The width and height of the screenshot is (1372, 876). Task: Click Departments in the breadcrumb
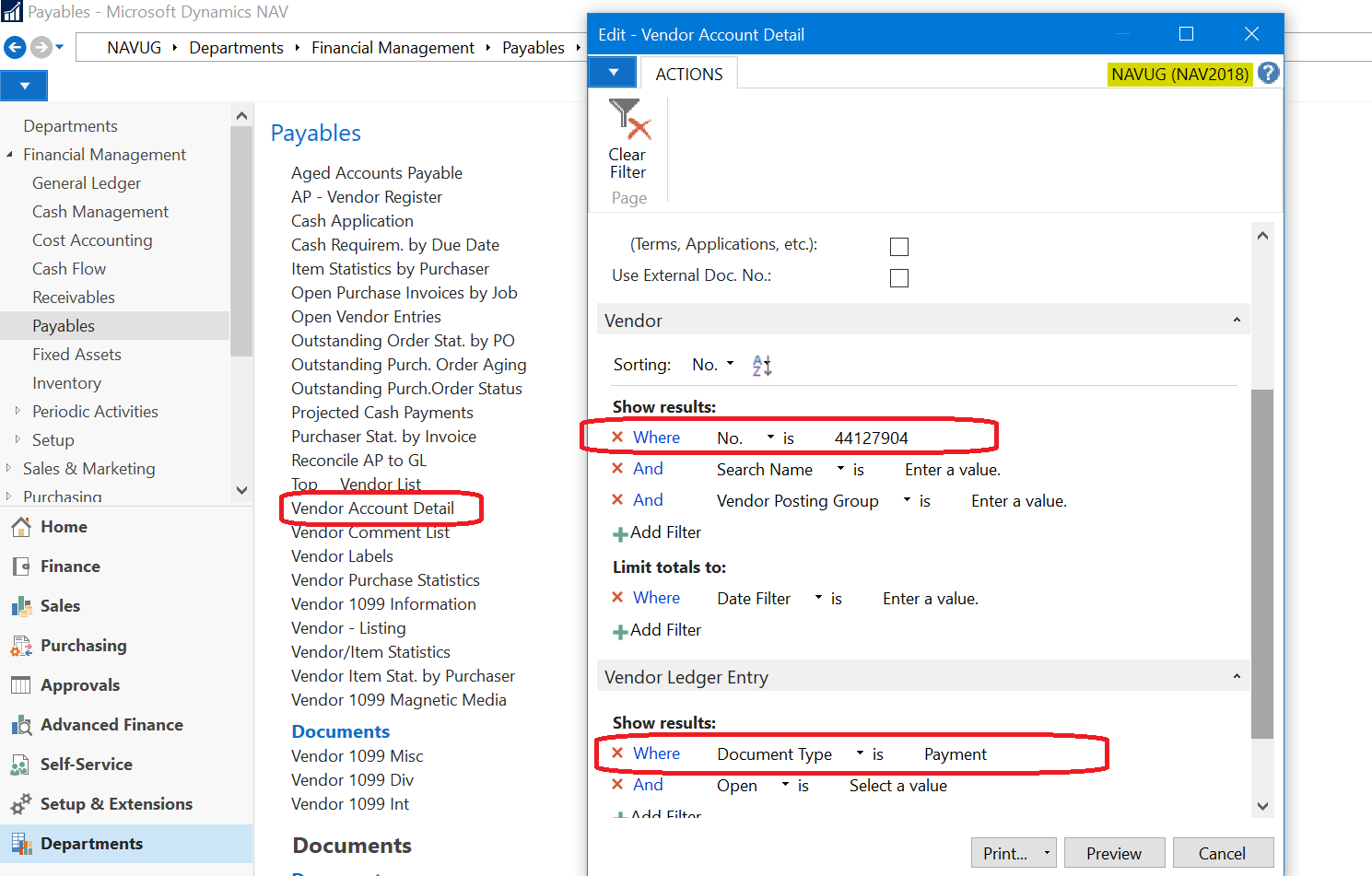pyautogui.click(x=237, y=48)
